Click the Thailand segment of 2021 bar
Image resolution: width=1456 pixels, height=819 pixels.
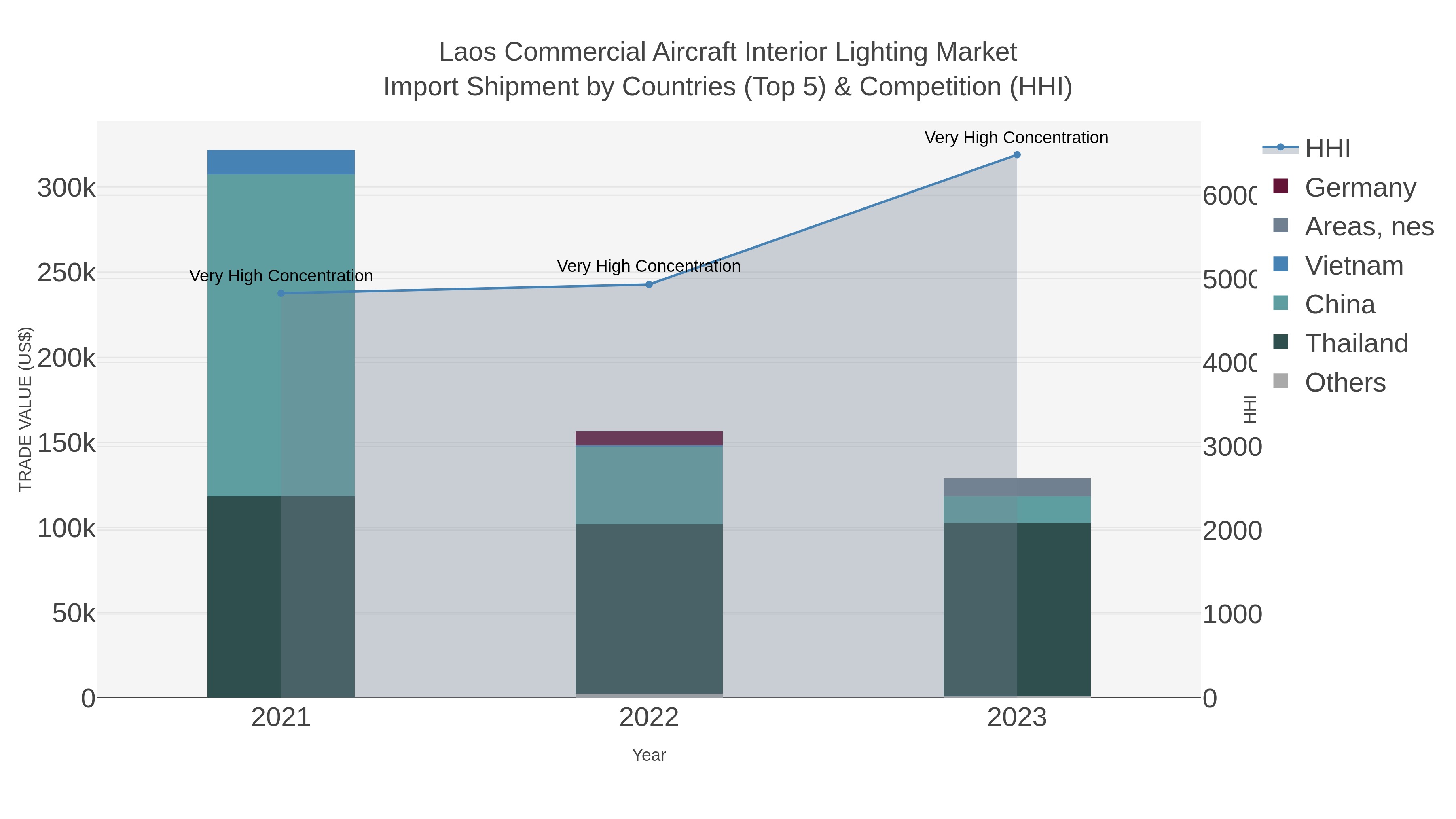tap(281, 597)
